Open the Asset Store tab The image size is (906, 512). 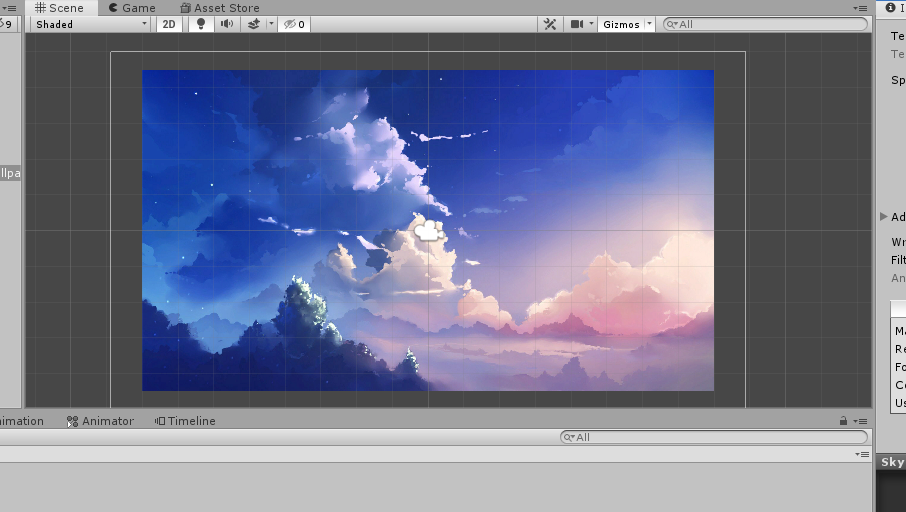[x=220, y=8]
